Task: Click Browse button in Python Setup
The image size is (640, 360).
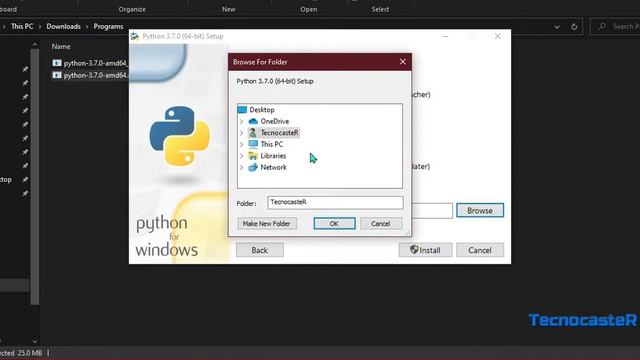Action: [480, 211]
